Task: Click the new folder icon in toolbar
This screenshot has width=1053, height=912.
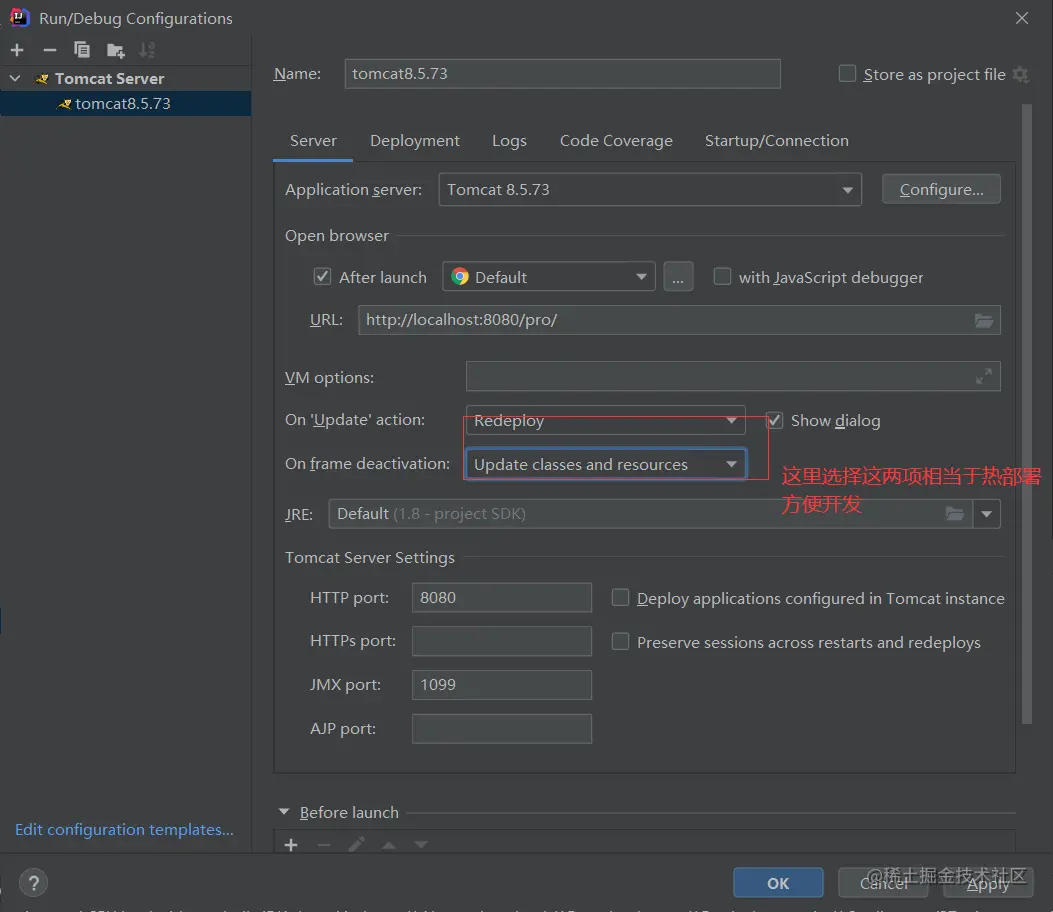Action: click(116, 50)
